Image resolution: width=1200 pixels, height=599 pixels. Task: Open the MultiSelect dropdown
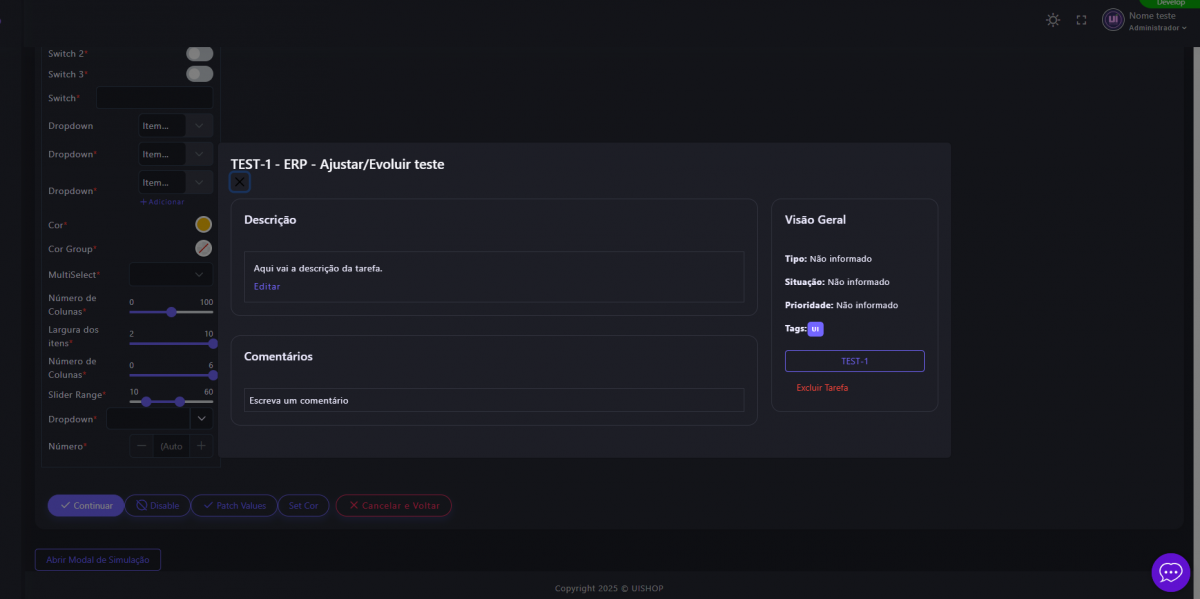pyautogui.click(x=170, y=274)
